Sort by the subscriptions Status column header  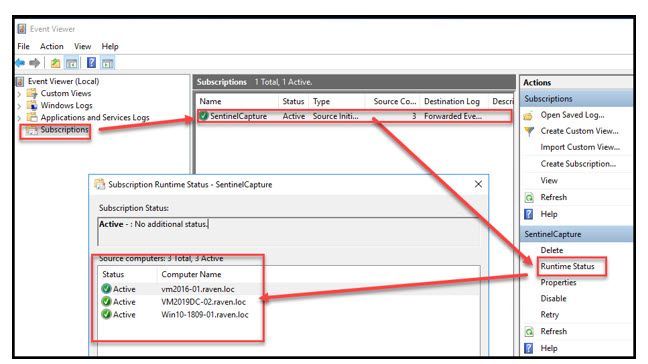[293, 101]
